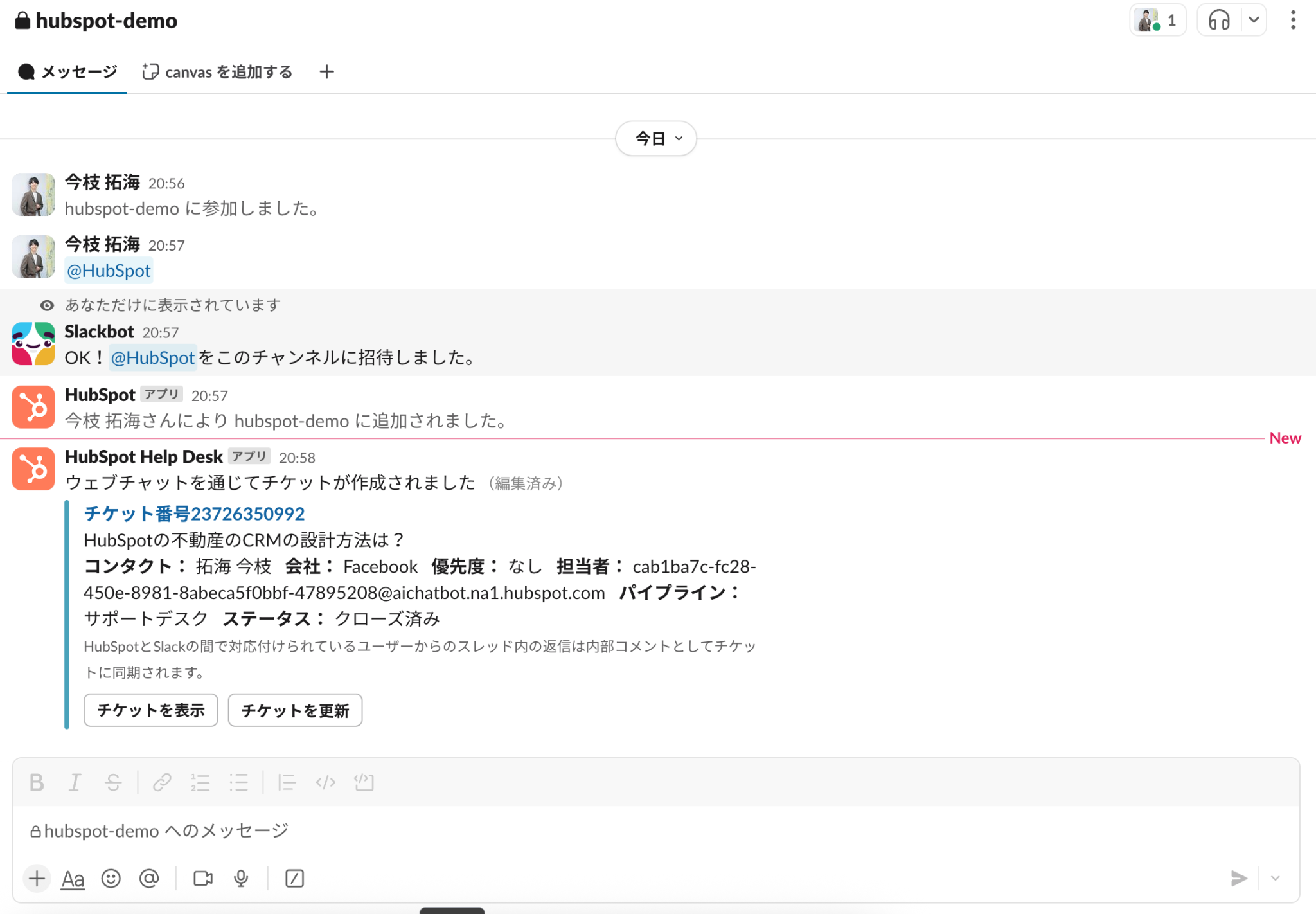Viewport: 1316px width, 914px height.
Task: Insert a code block
Action: point(364,782)
